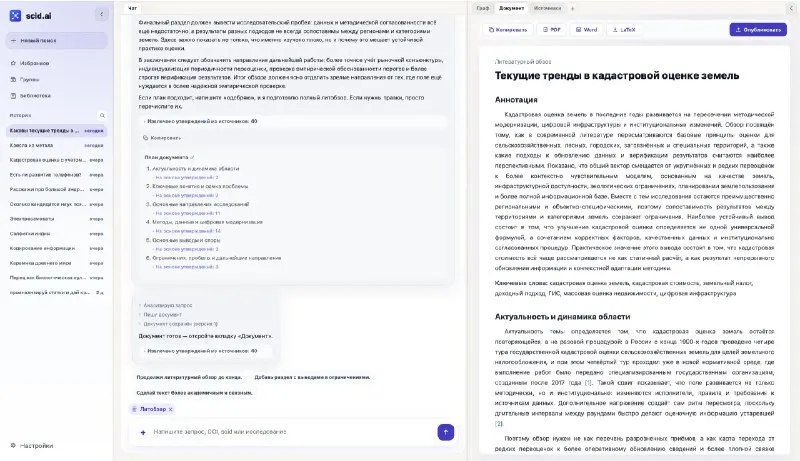This screenshot has height=461, width=800.
Task: Select the 'Чат' tab
Action: [132, 8]
